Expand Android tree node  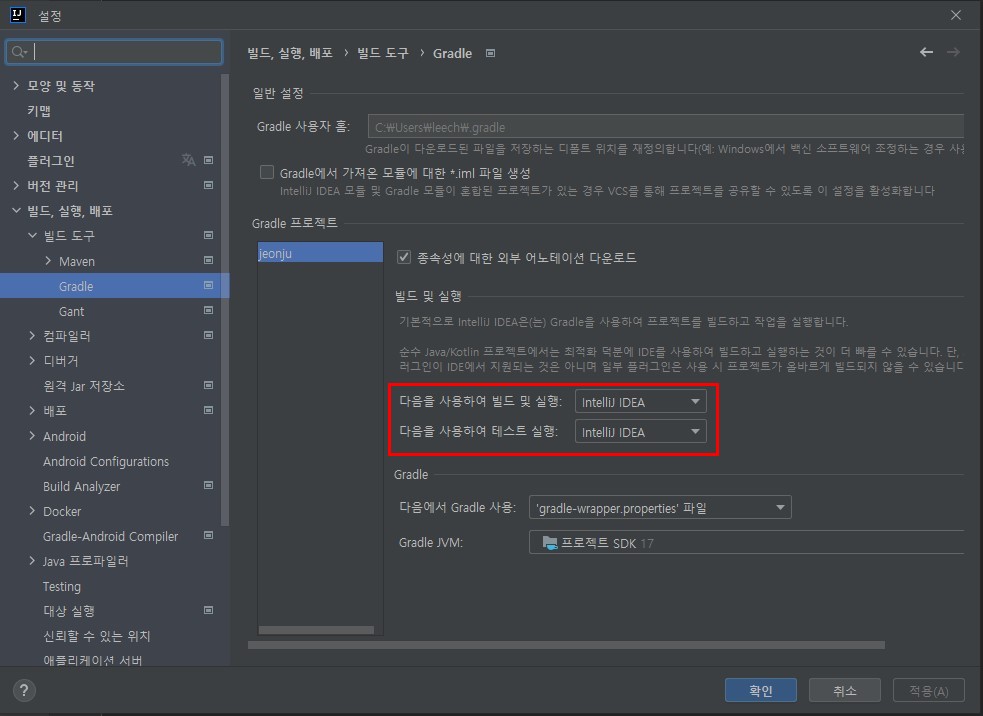click(x=33, y=436)
